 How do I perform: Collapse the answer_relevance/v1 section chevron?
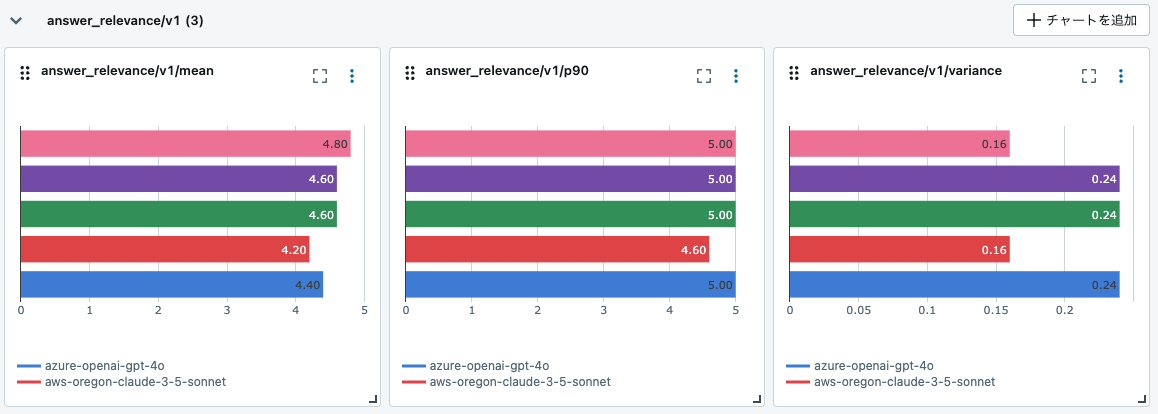(16, 20)
